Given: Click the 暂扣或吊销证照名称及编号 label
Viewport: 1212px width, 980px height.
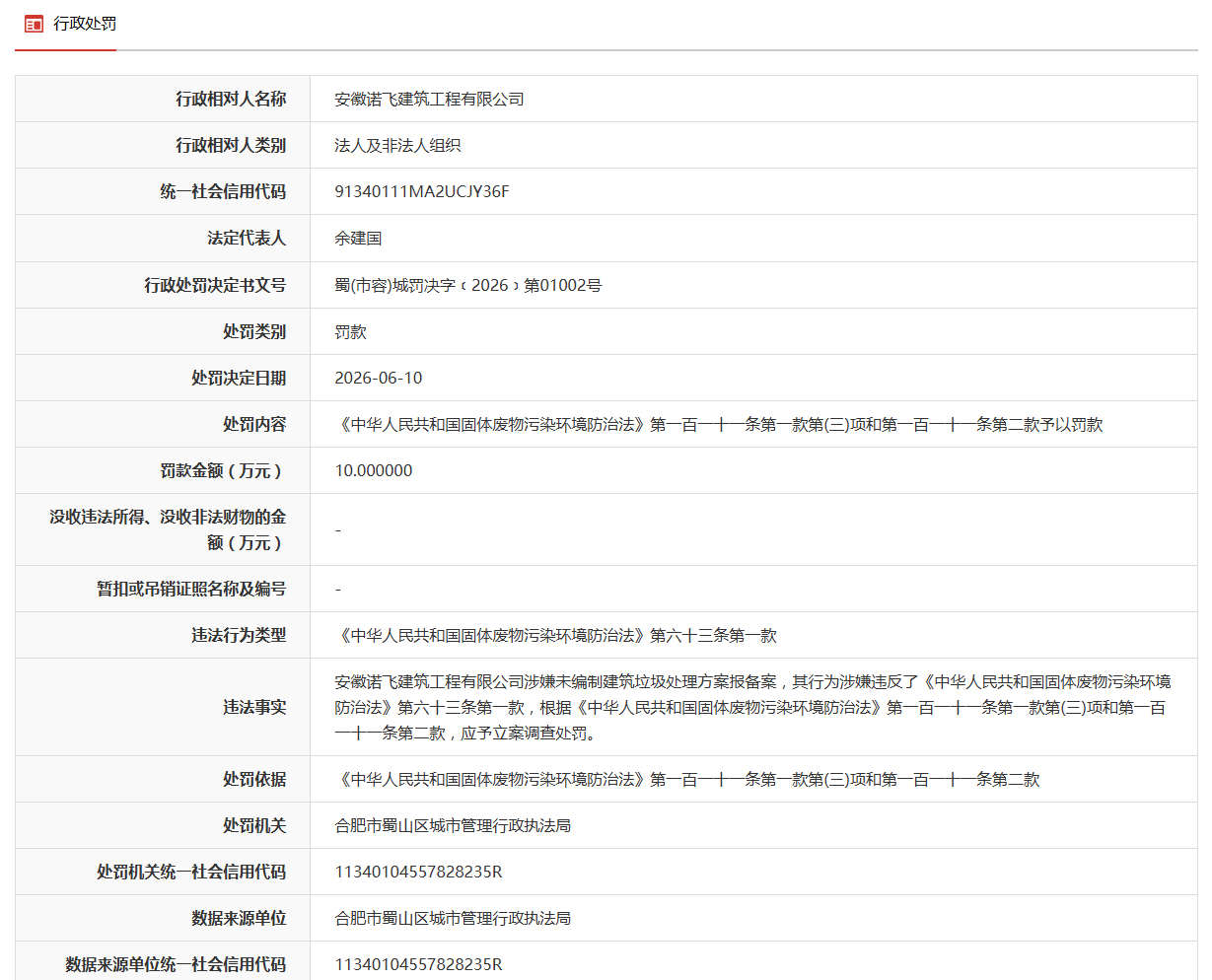Looking at the screenshot, I should (191, 589).
